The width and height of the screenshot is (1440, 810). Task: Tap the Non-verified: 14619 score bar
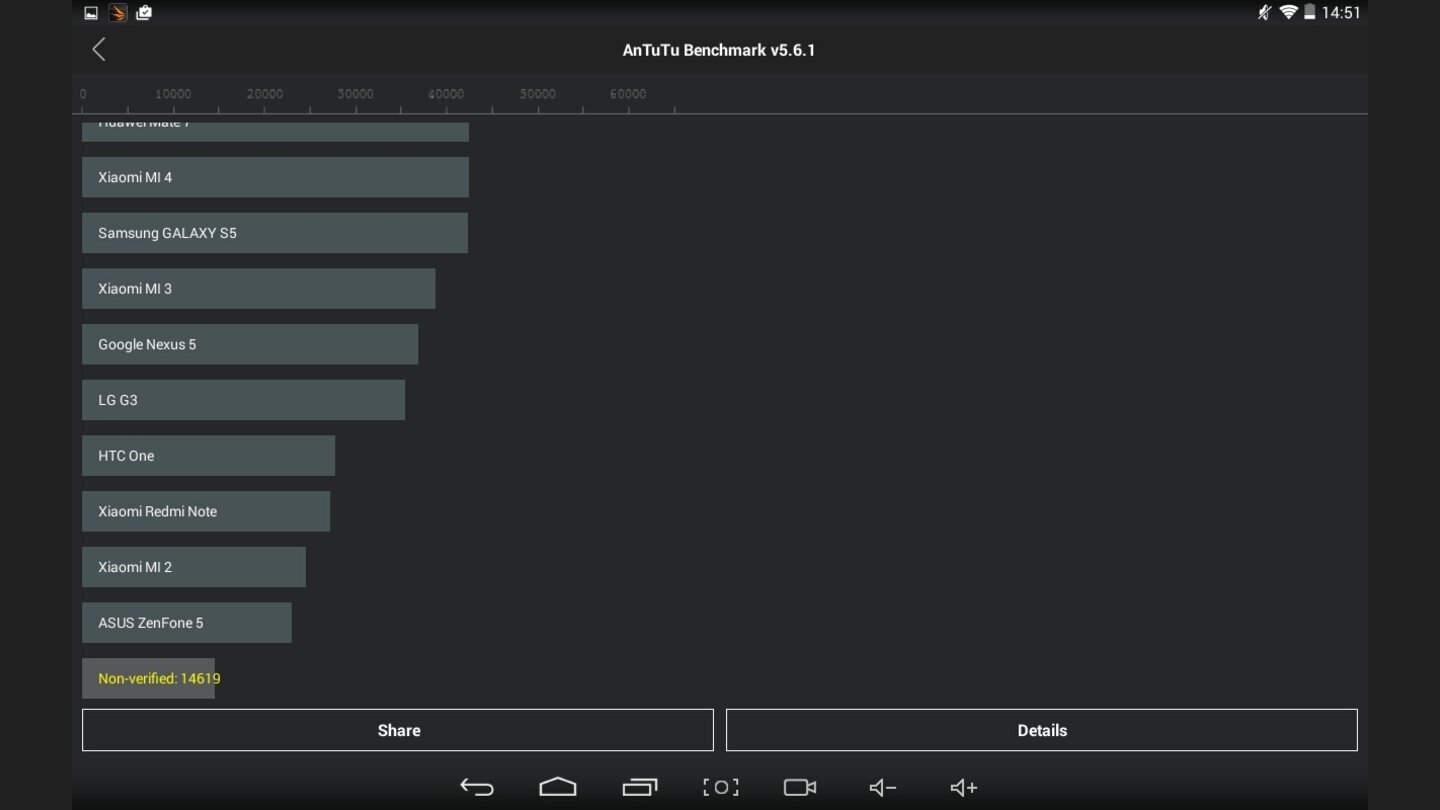148,678
